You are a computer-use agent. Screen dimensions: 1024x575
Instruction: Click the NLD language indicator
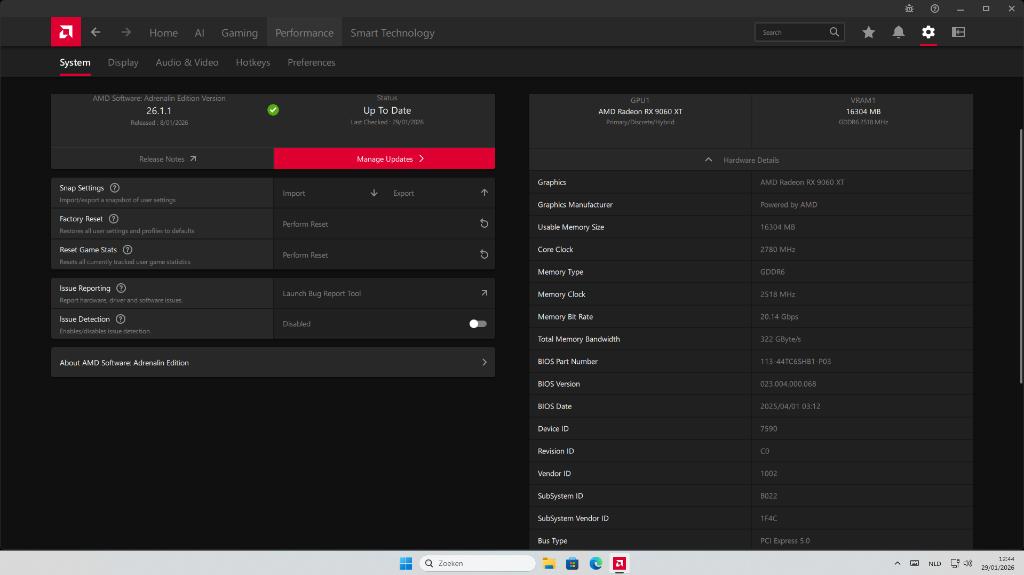(935, 563)
